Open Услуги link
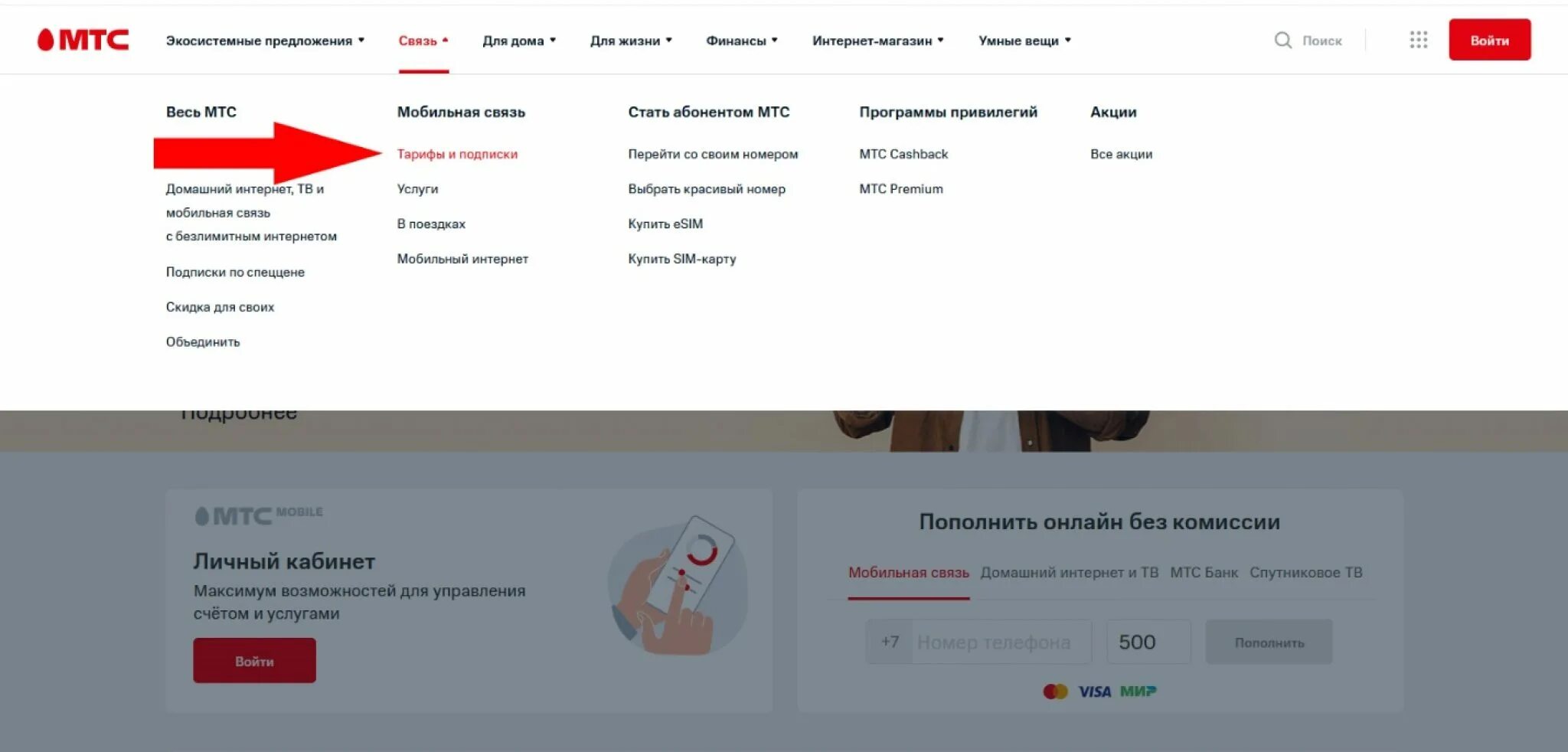Image resolution: width=1568 pixels, height=752 pixels. pyautogui.click(x=417, y=189)
